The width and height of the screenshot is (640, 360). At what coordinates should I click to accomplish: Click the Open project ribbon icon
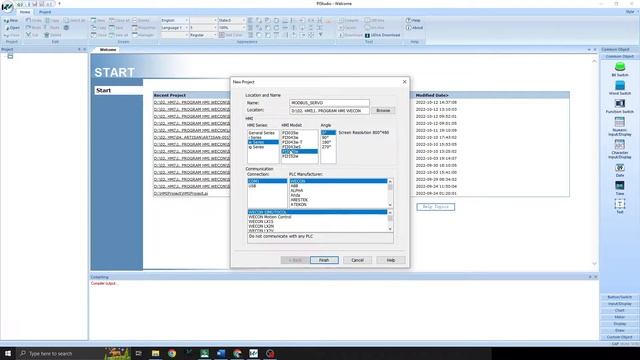[x=12, y=28]
